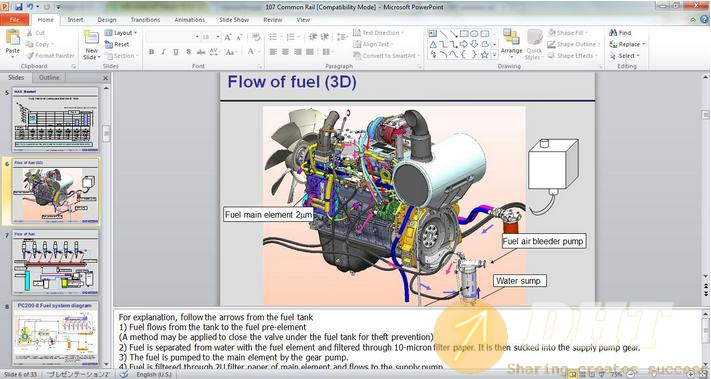Open the Shape Fill dropdown
Image resolution: width=711 pixels, height=379 pixels.
(567, 33)
